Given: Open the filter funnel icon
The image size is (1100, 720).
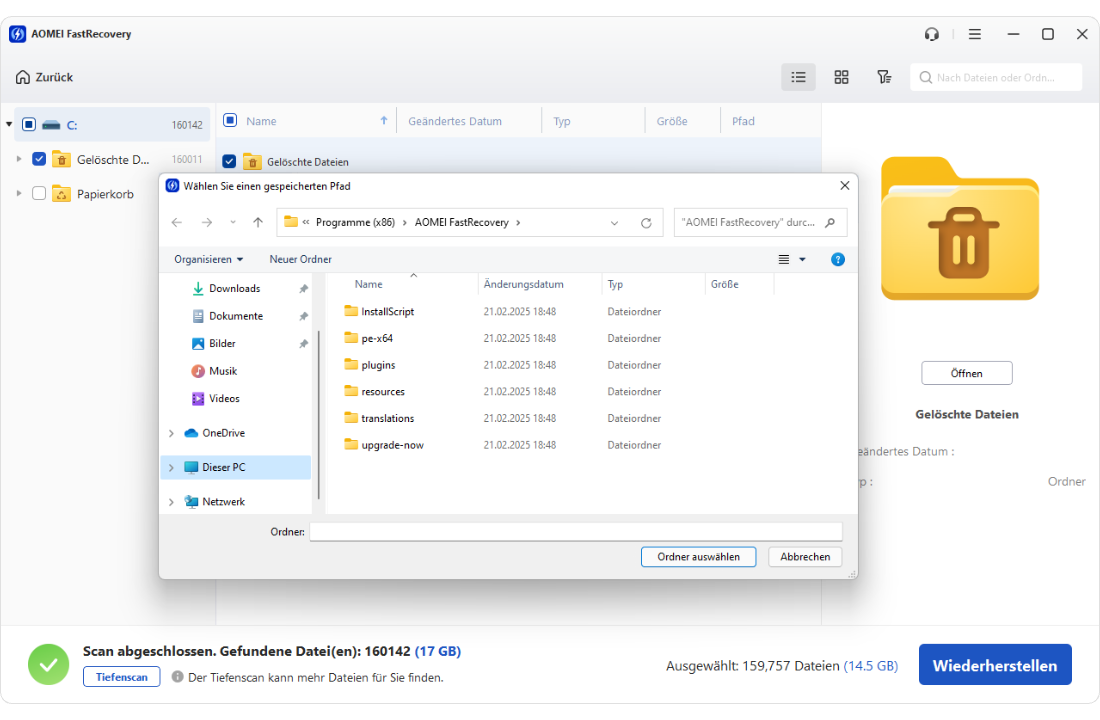Looking at the screenshot, I should (884, 77).
